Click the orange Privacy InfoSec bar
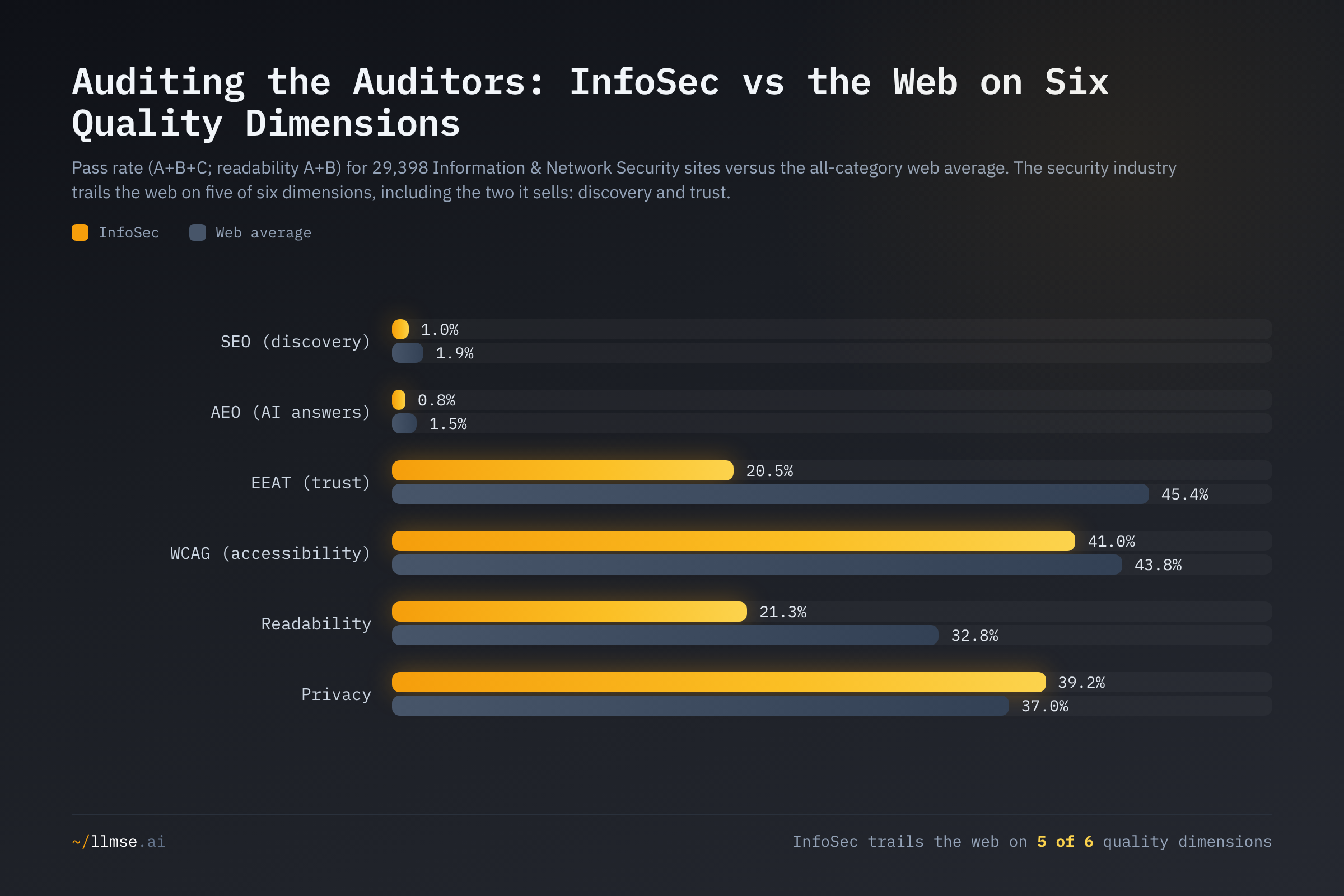The height and width of the screenshot is (896, 1344). pos(718,682)
